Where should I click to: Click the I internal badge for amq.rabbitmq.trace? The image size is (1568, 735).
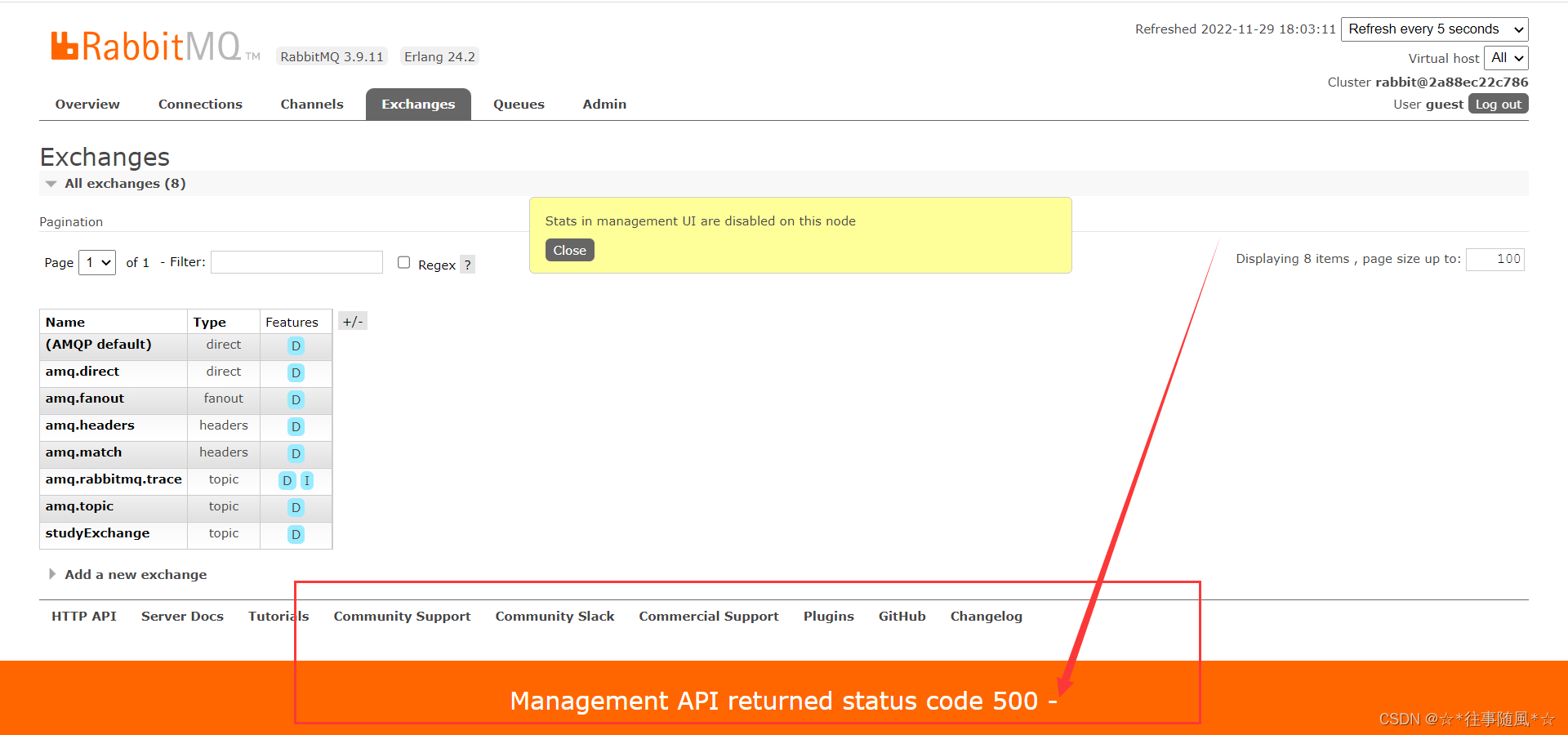coord(307,481)
